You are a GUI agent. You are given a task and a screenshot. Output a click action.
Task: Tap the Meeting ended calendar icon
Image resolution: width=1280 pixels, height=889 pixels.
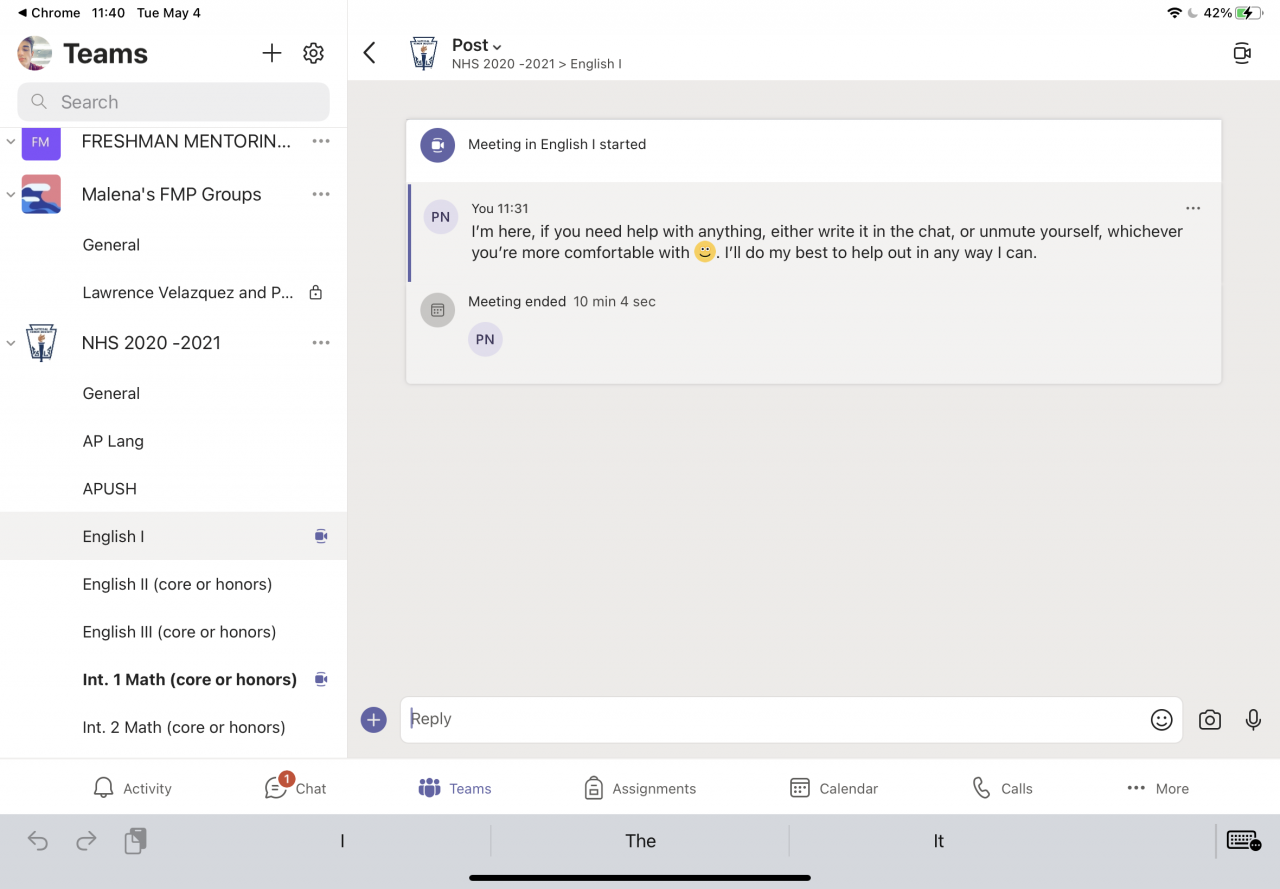click(437, 310)
